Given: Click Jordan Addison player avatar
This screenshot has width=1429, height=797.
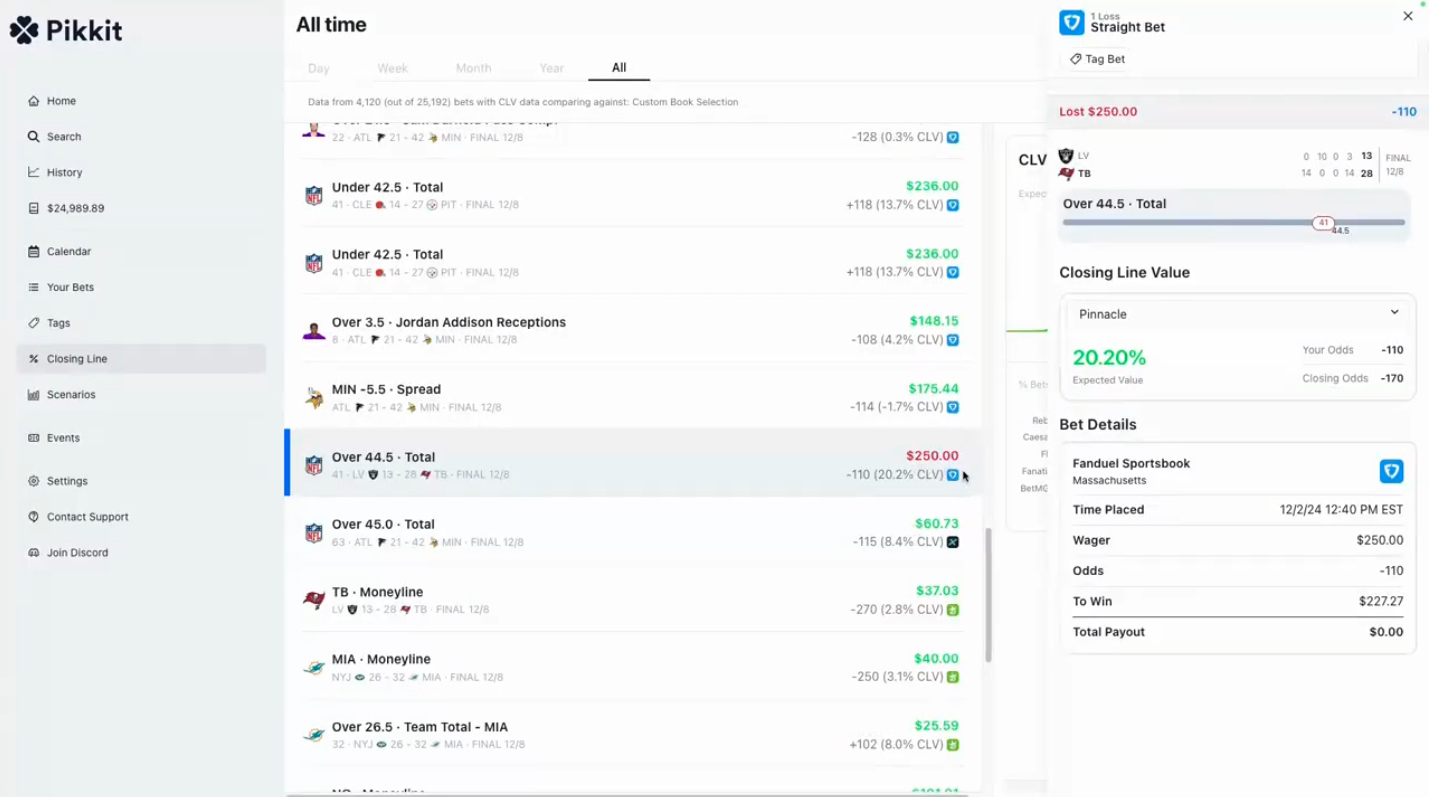Looking at the screenshot, I should pos(314,330).
